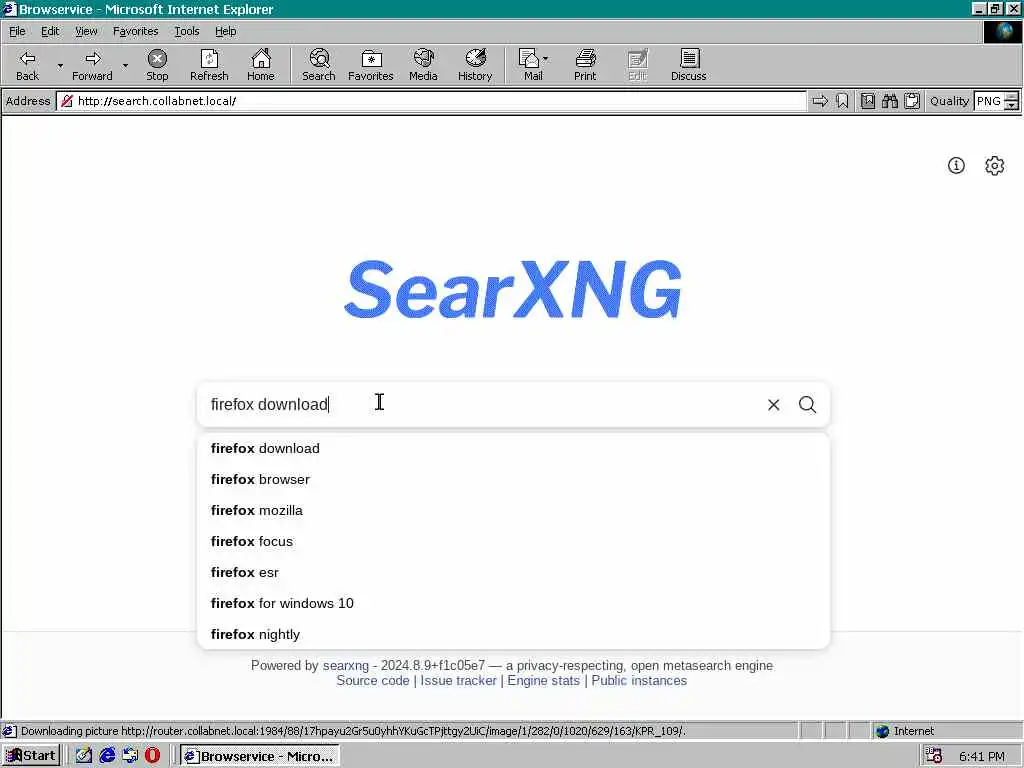The image size is (1024, 768).
Task: Open SearXNG preferences gear icon
Action: coord(994,166)
